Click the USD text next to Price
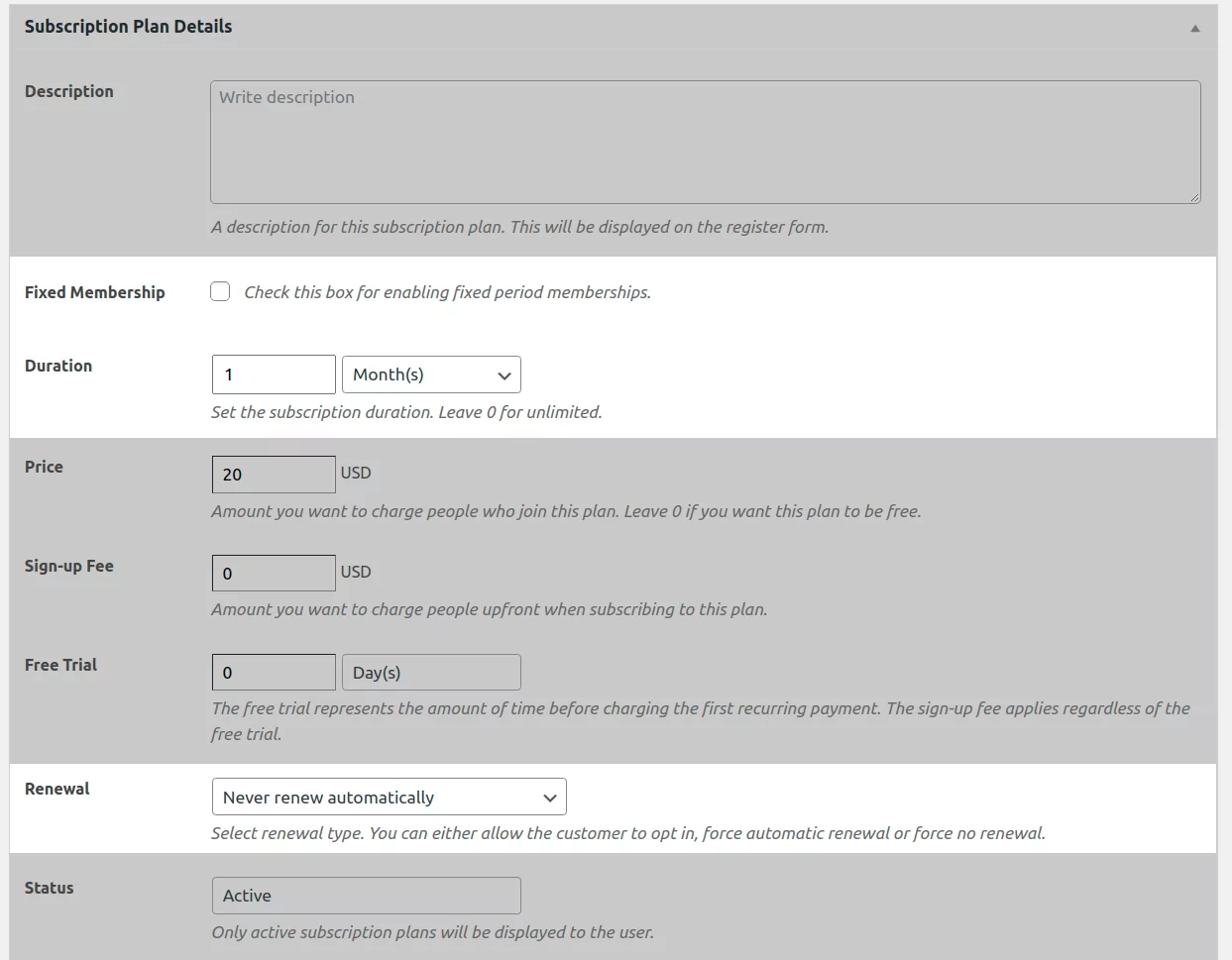1232x960 pixels. (356, 473)
